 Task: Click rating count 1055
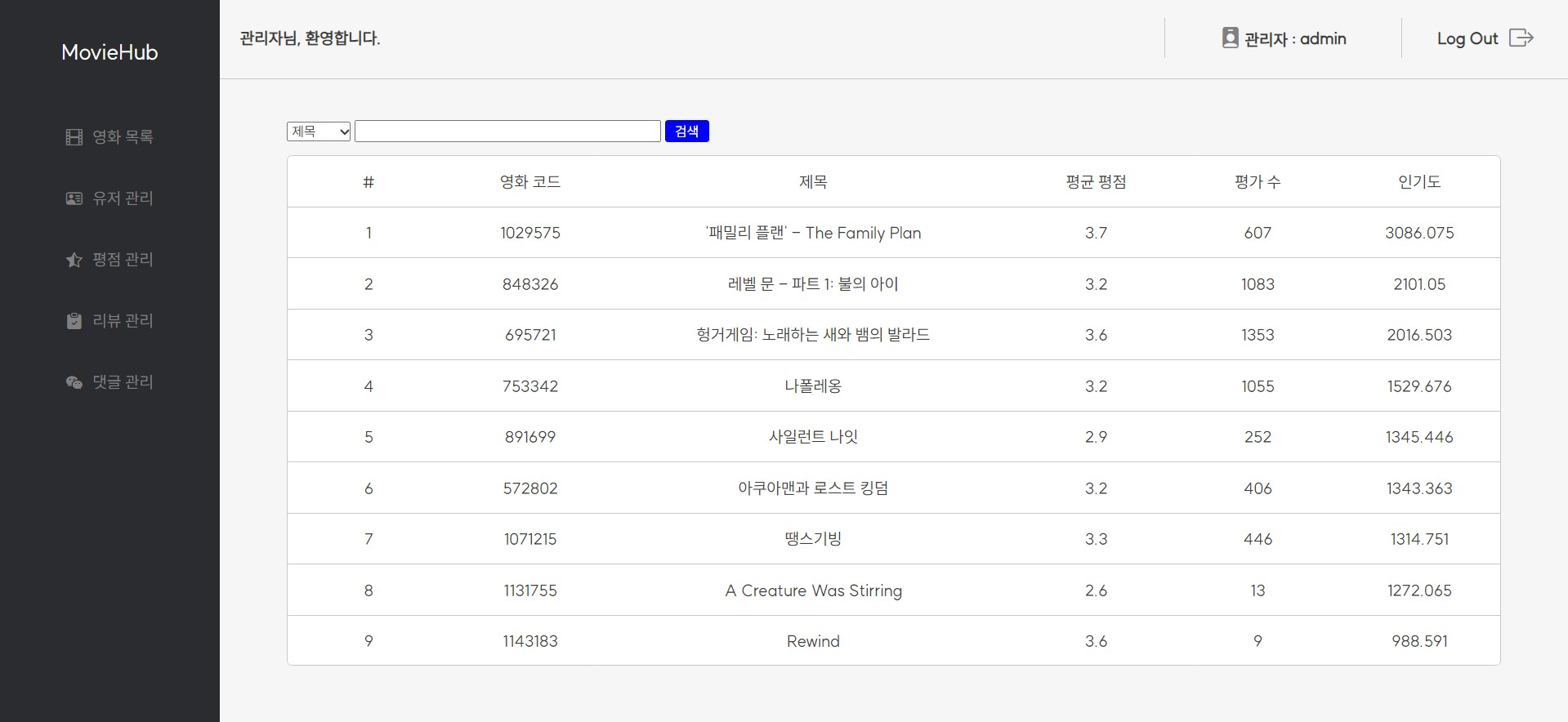1258,386
